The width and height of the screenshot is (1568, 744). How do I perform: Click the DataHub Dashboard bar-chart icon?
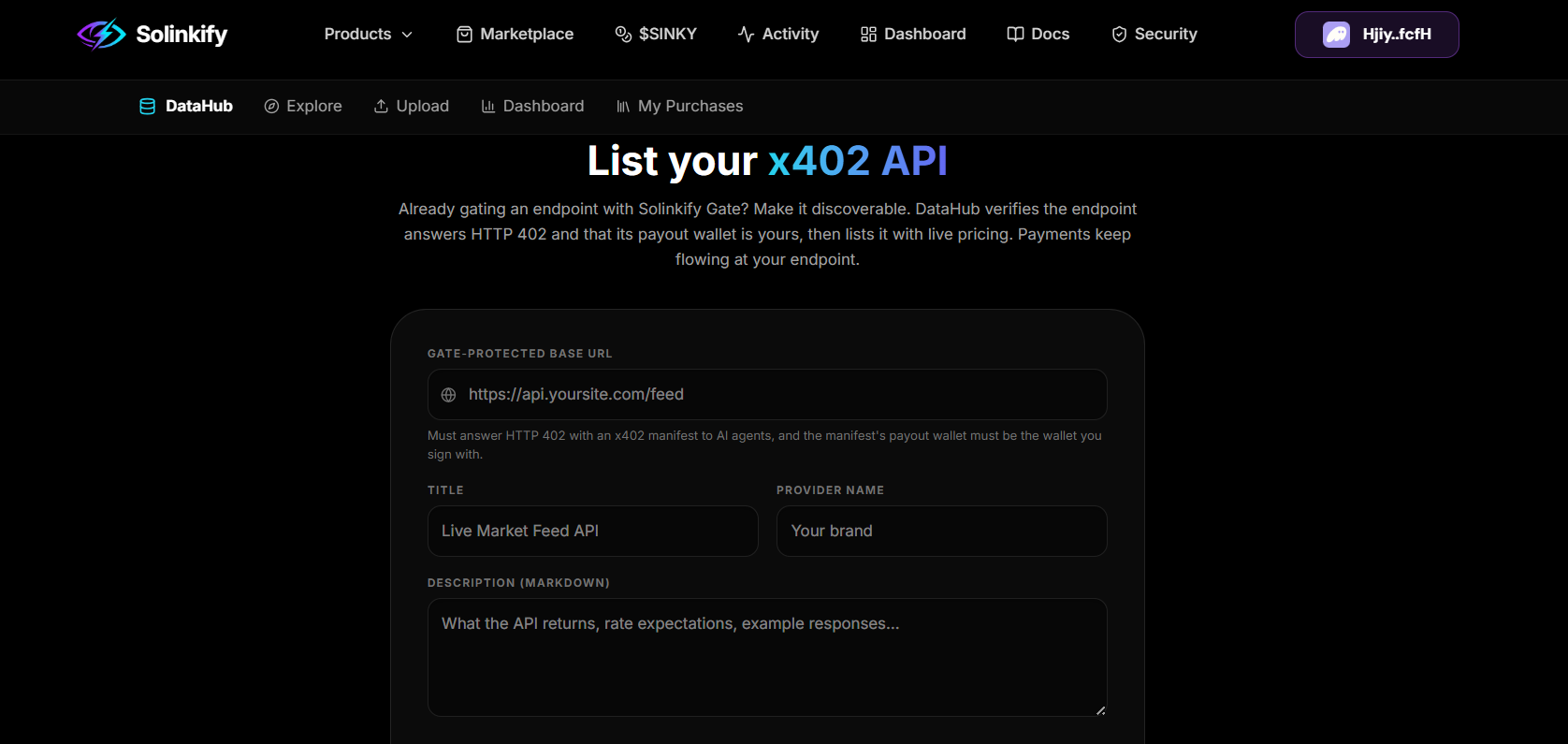tap(488, 107)
